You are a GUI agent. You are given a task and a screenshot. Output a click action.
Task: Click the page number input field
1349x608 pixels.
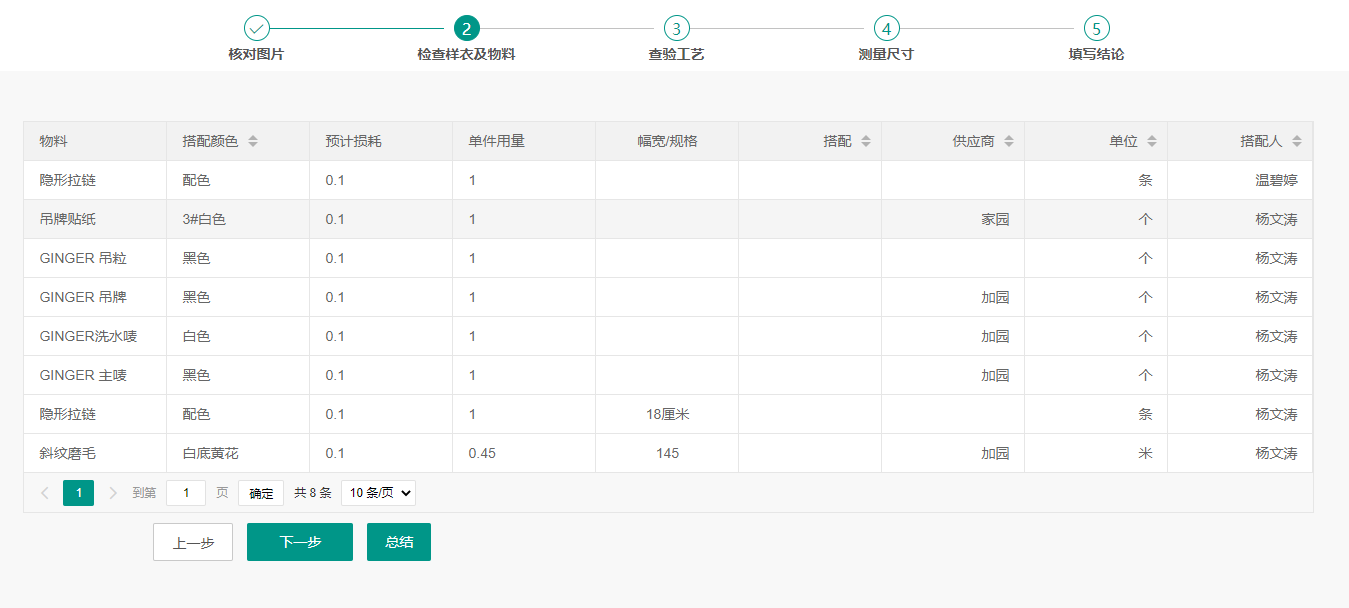(x=186, y=493)
